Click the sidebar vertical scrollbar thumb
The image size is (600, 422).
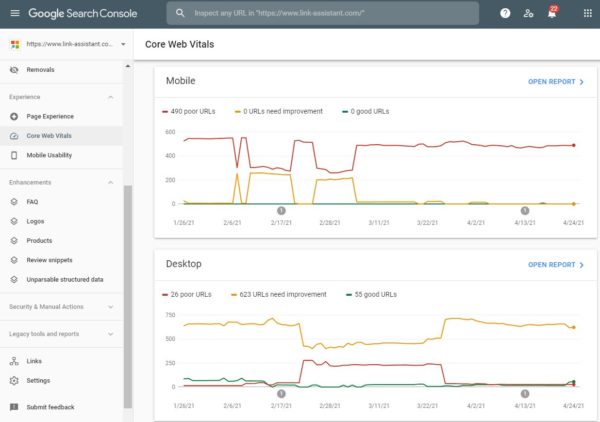pyautogui.click(x=128, y=297)
